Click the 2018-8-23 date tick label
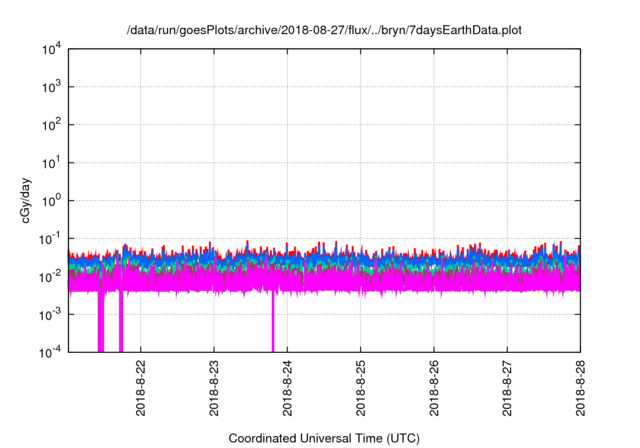Screen dimensions: 640x448 tap(214, 388)
